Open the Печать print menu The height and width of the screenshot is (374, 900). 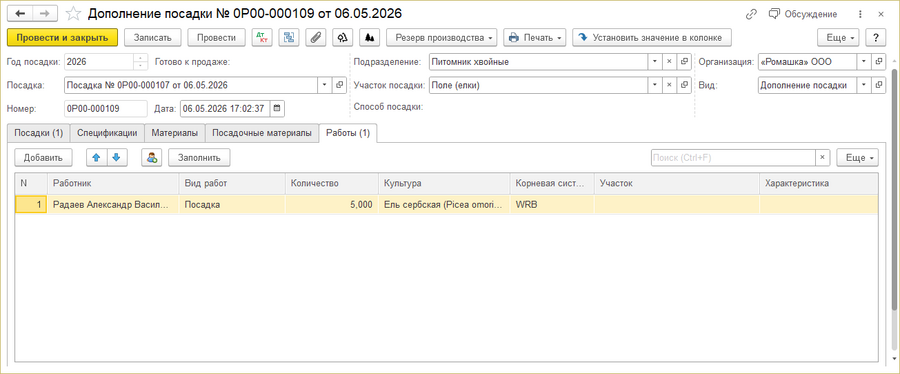coord(535,37)
